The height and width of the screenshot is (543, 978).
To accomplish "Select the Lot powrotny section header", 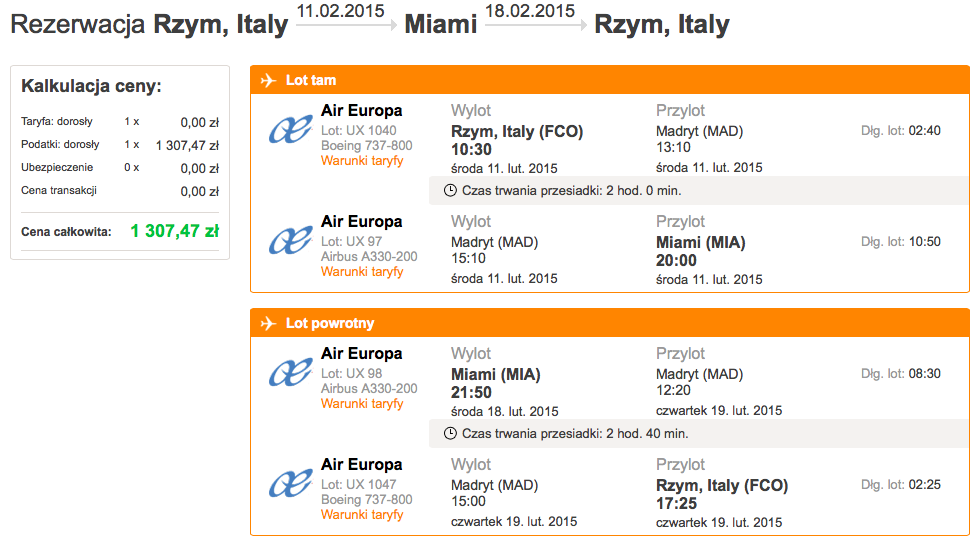I will click(x=609, y=324).
